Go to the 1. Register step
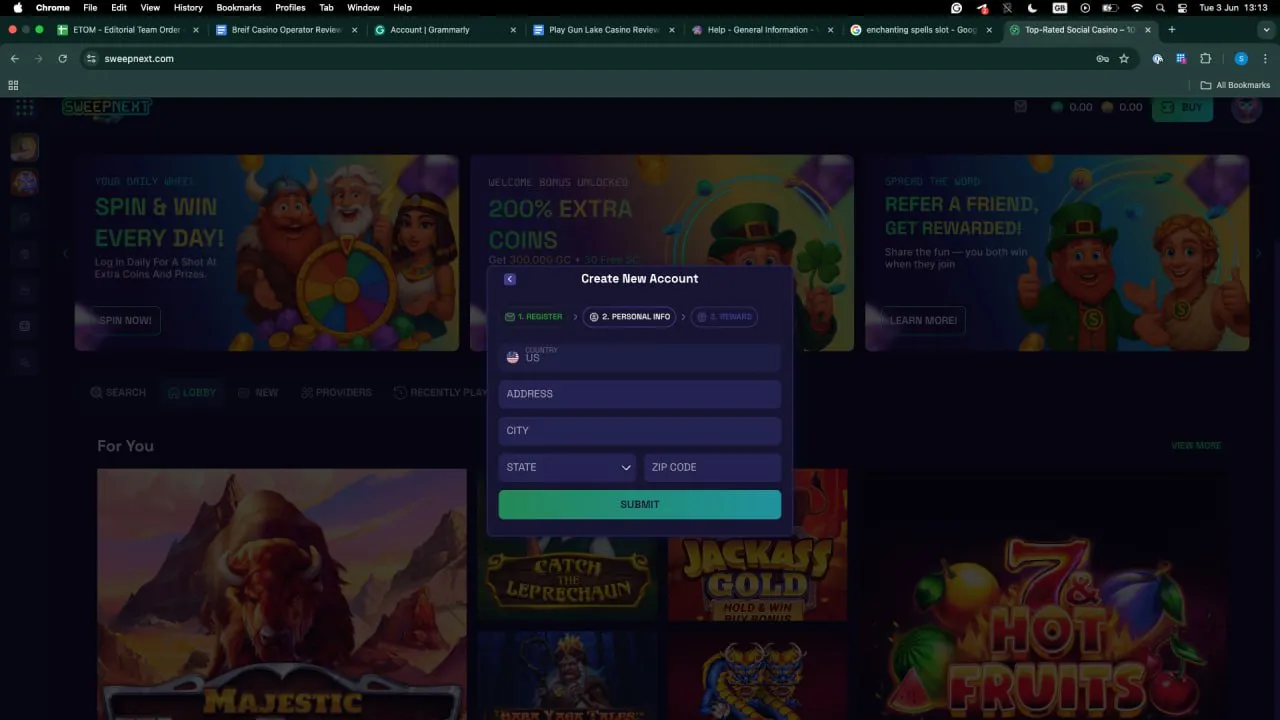Screen dimensions: 1280x720 (534, 317)
